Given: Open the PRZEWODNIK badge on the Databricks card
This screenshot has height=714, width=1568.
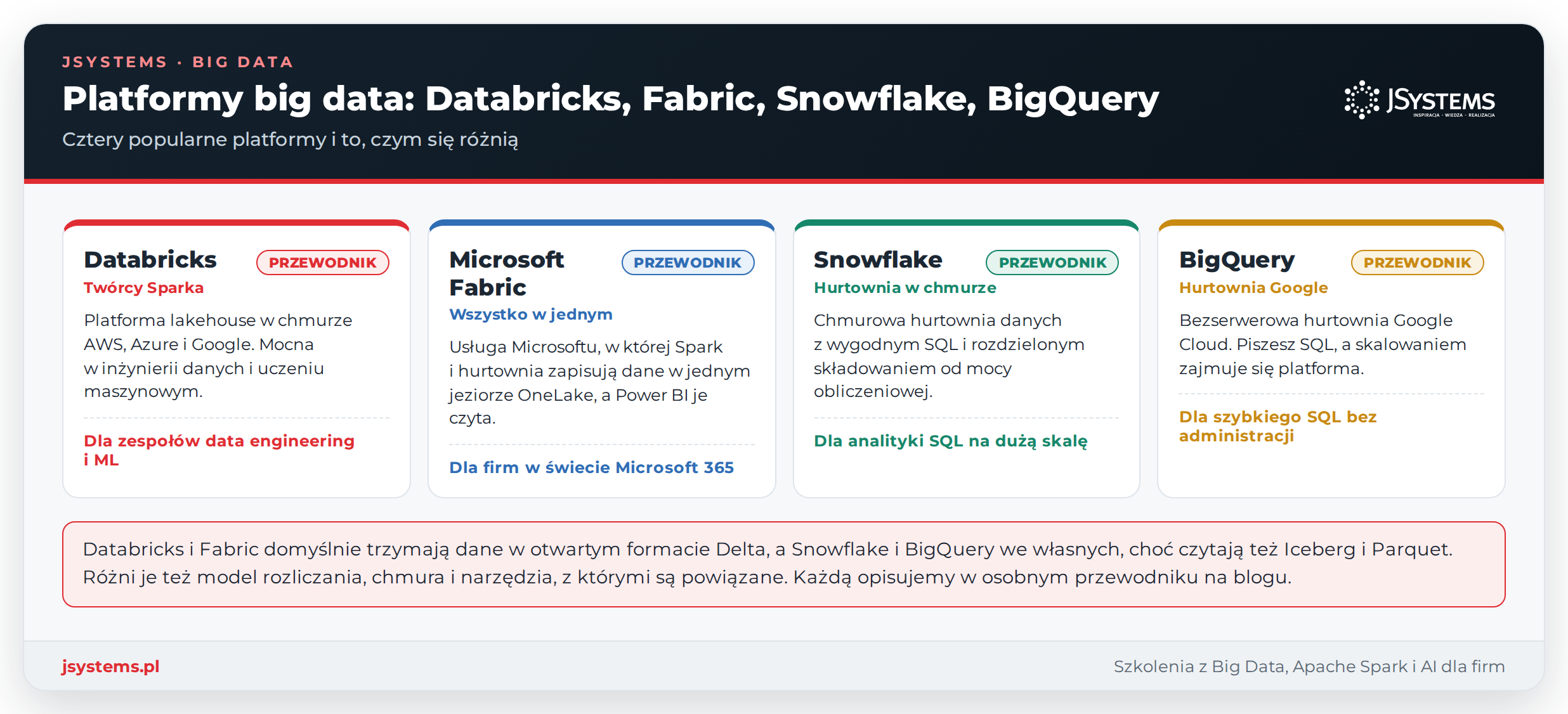Looking at the screenshot, I should (x=322, y=263).
